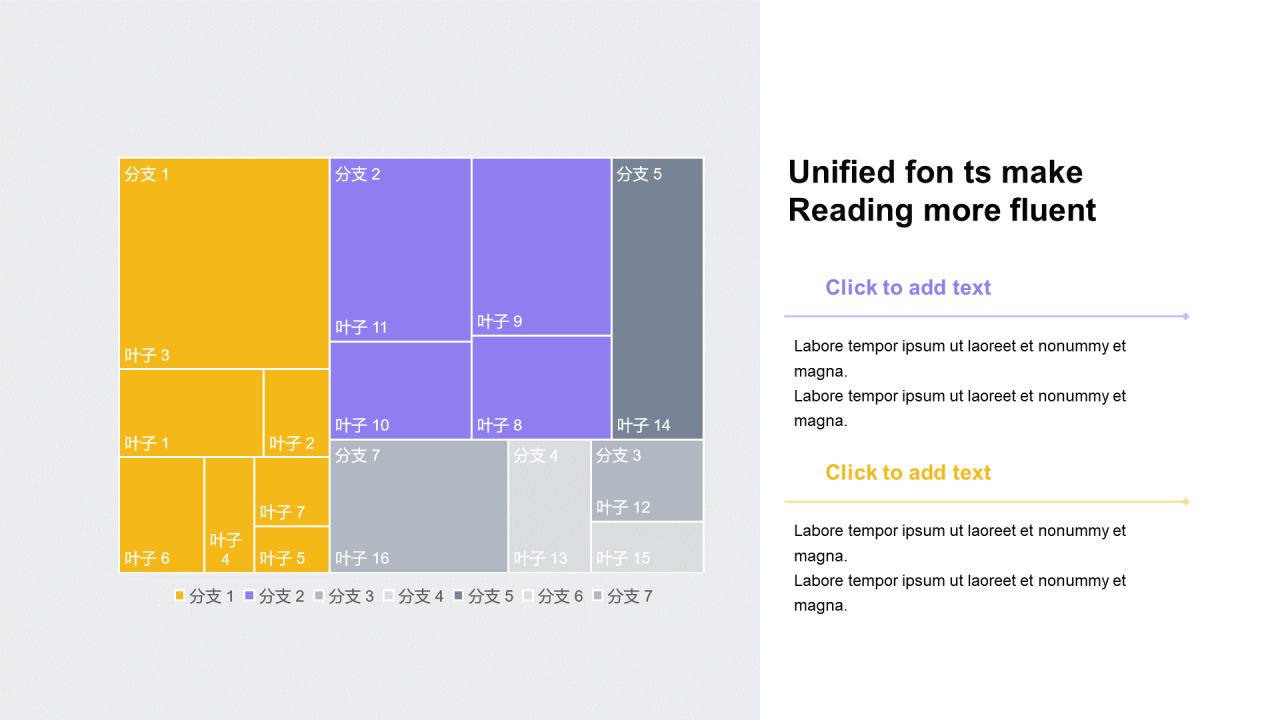Click the purple "Click to add text" heading
The image size is (1280, 720).
908,288
